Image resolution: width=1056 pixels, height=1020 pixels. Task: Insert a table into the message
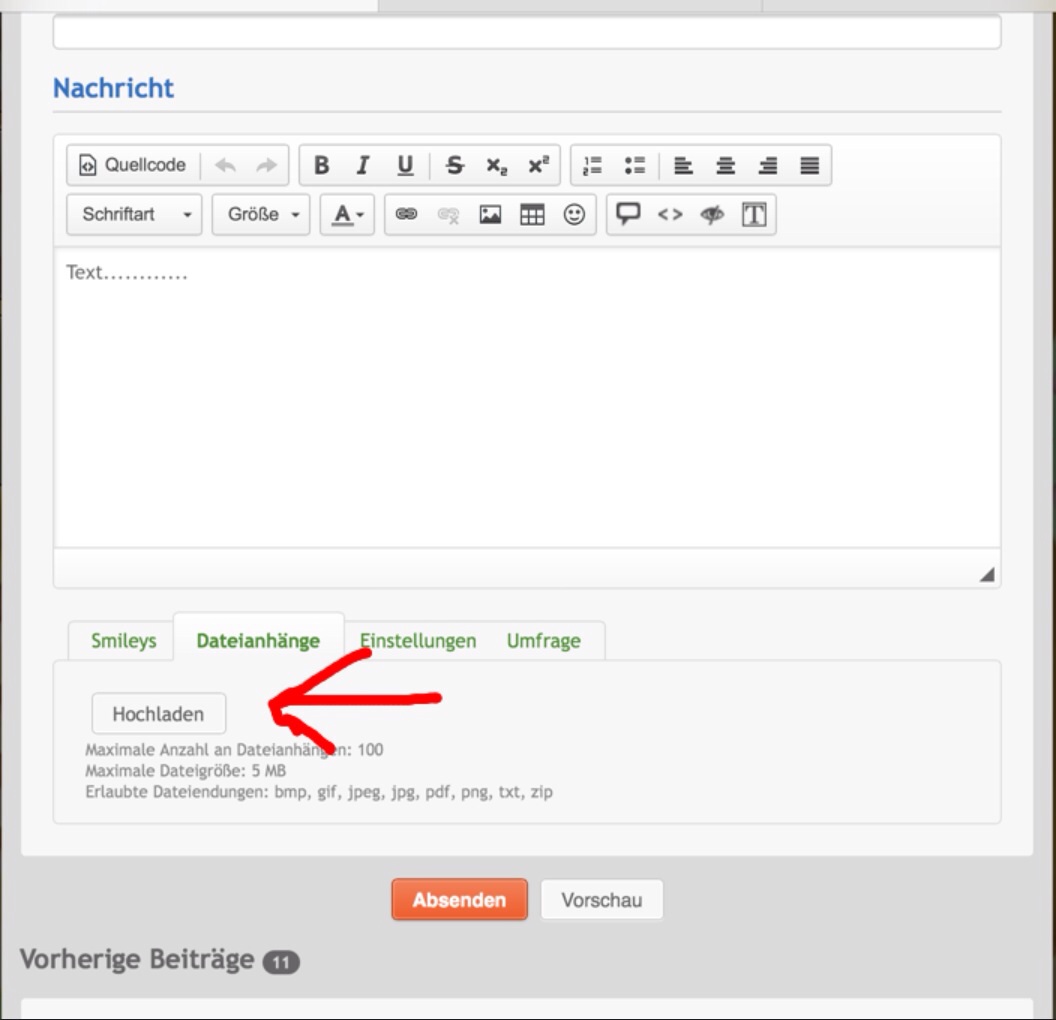(532, 215)
